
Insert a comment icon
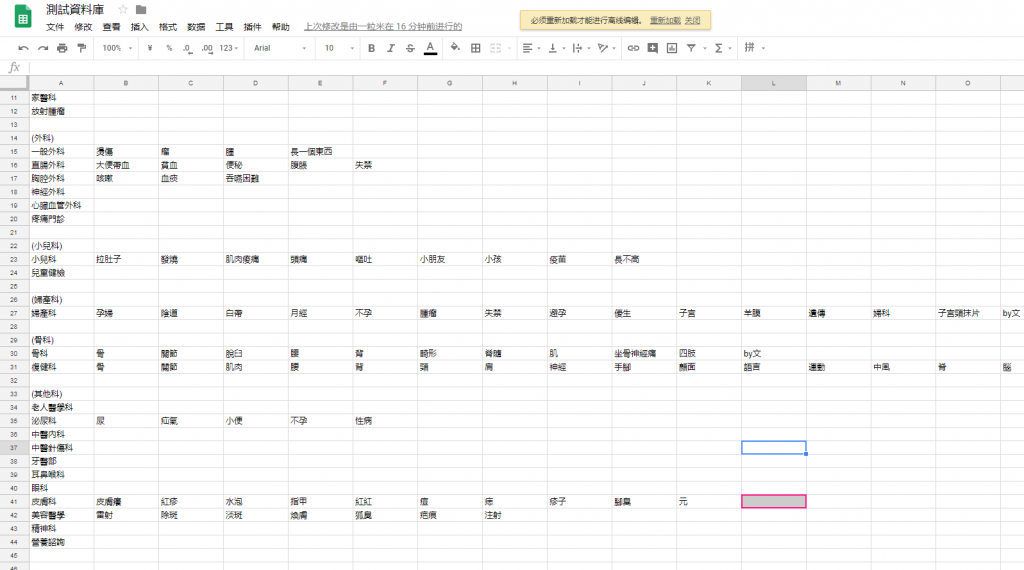tap(652, 48)
